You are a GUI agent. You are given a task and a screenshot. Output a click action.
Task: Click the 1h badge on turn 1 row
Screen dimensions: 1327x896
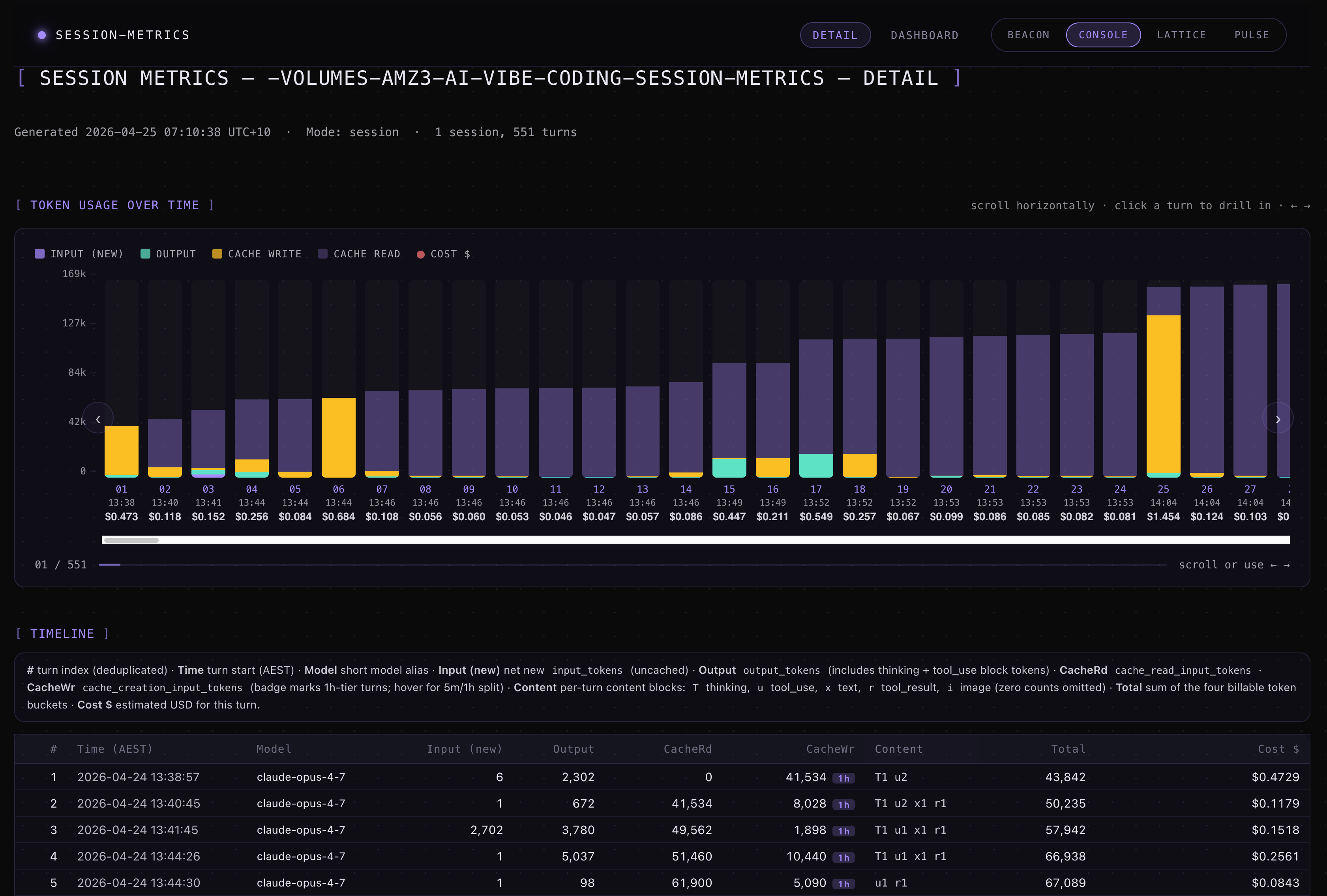coord(843,778)
